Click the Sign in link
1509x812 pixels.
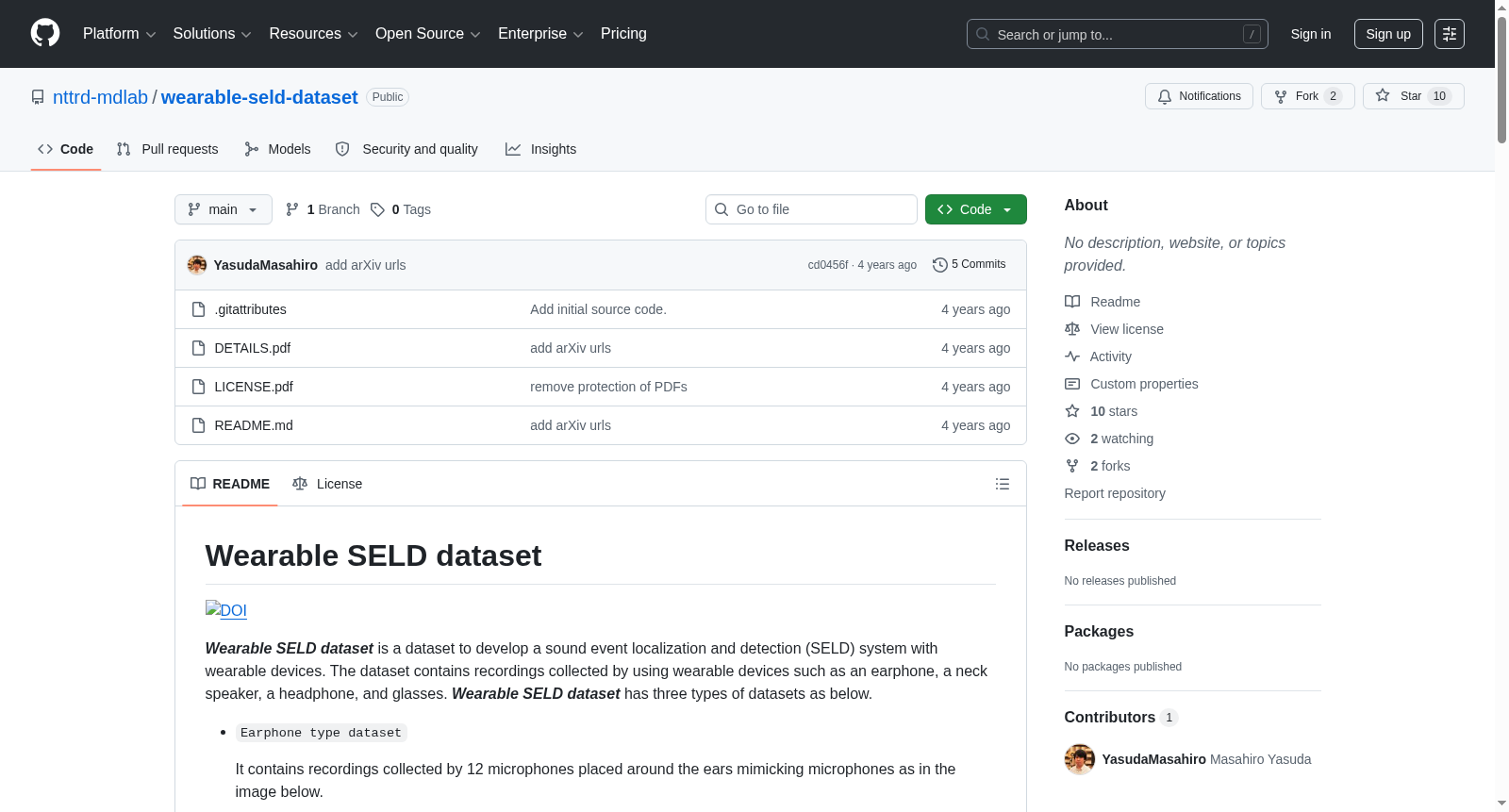pyautogui.click(x=1311, y=34)
